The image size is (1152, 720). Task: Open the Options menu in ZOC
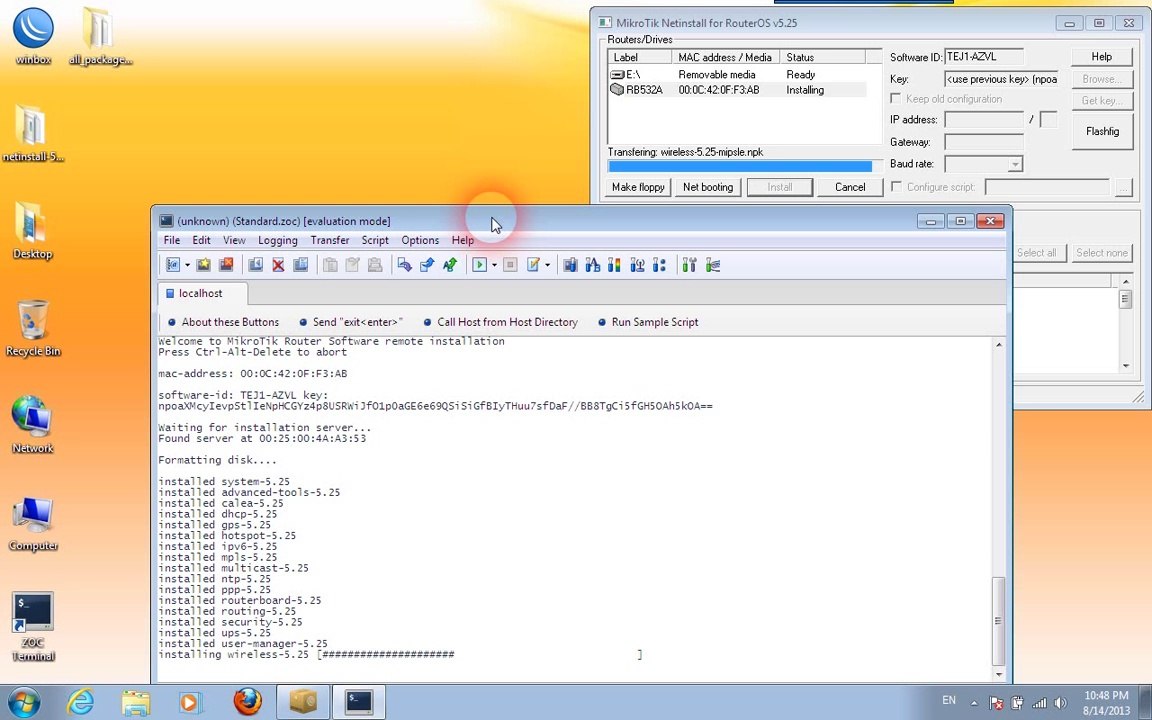coord(420,240)
